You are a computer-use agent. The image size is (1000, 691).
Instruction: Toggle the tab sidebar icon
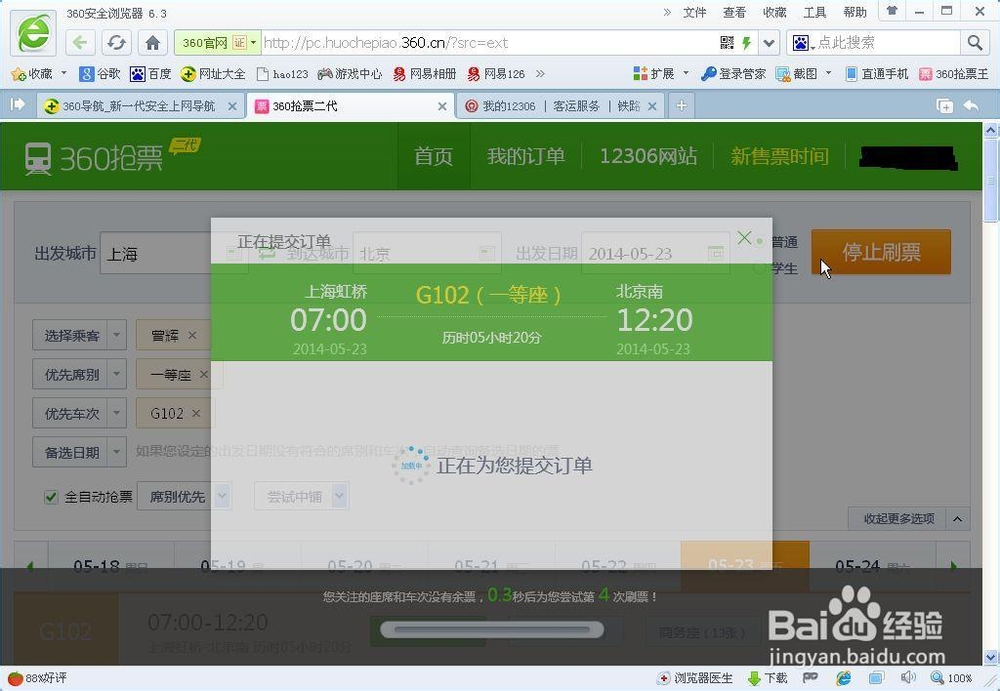click(17, 105)
